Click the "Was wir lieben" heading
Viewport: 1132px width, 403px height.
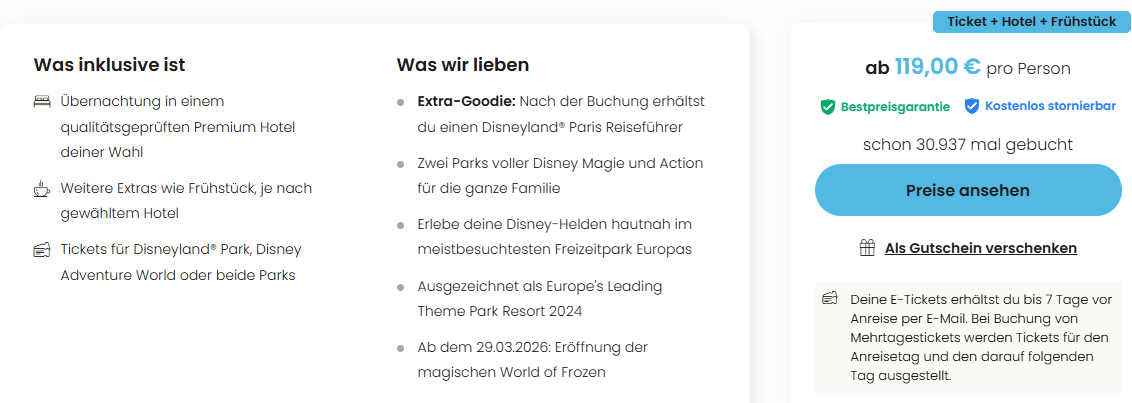[x=463, y=65]
